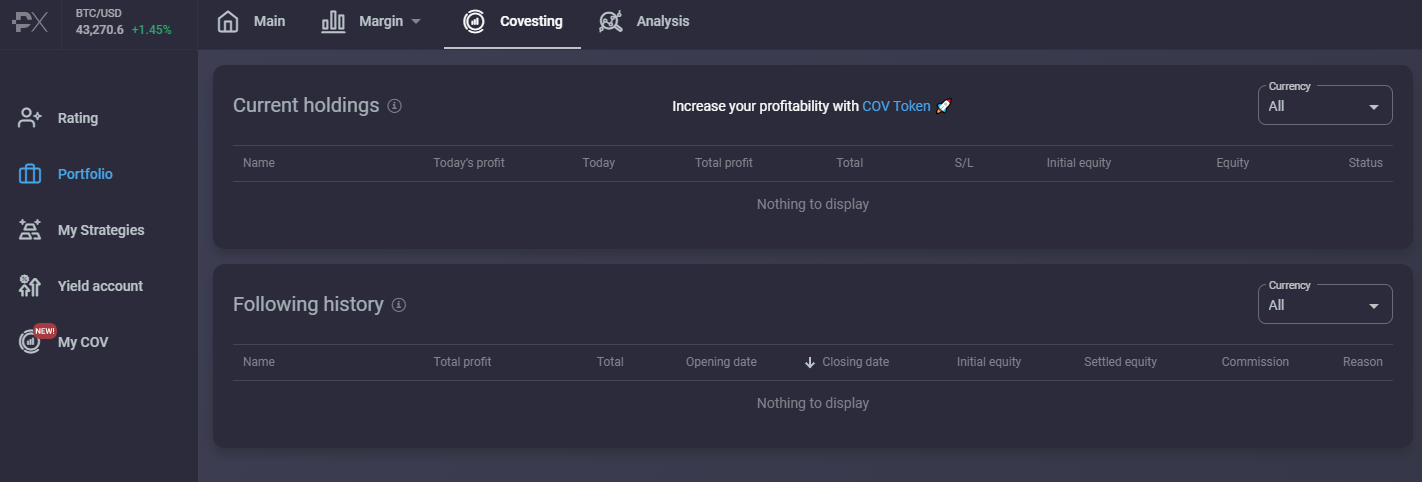Viewport: 1422px width, 482px height.
Task: Sort holdings by Equity column header
Action: pyautogui.click(x=1232, y=163)
